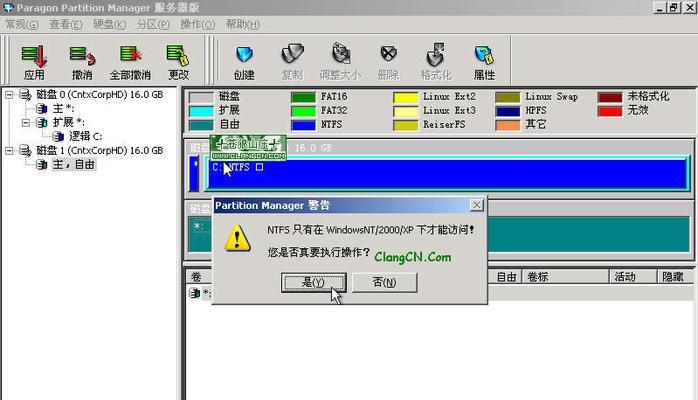Click the FAT32 green legend swatch
Viewport: 698px width, 400px height.
click(x=303, y=111)
